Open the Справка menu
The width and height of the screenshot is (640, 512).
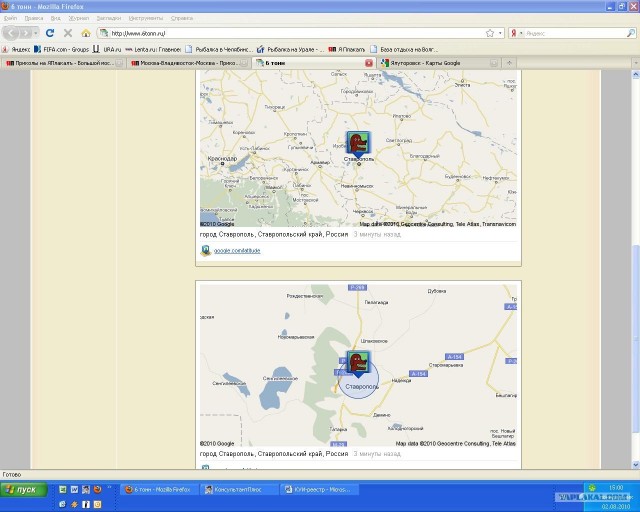(x=182, y=18)
